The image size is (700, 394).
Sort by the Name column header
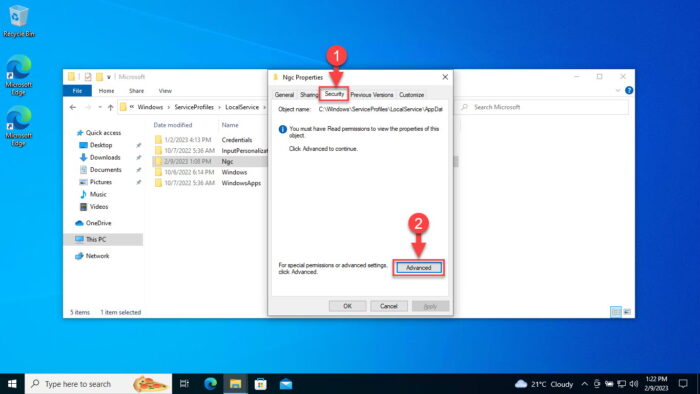tap(230, 125)
